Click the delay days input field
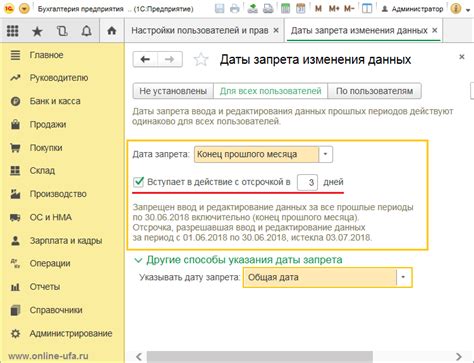Viewport: 474px width, 363px height. [307, 182]
